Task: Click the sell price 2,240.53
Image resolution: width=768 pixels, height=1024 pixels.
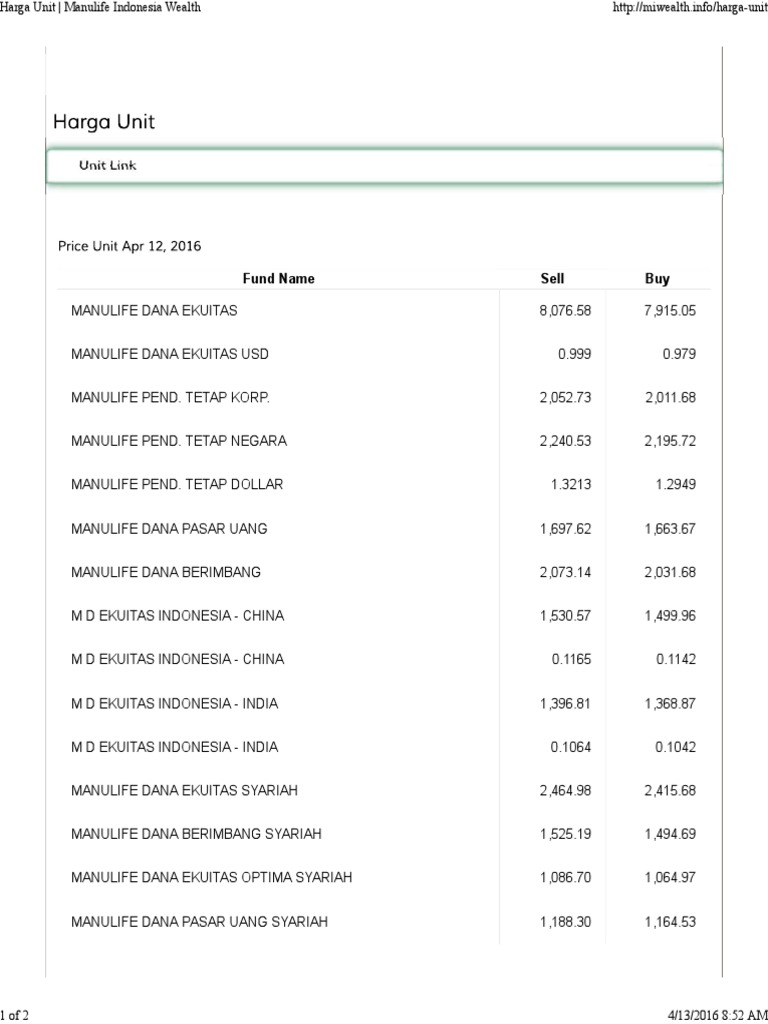Action: [565, 441]
